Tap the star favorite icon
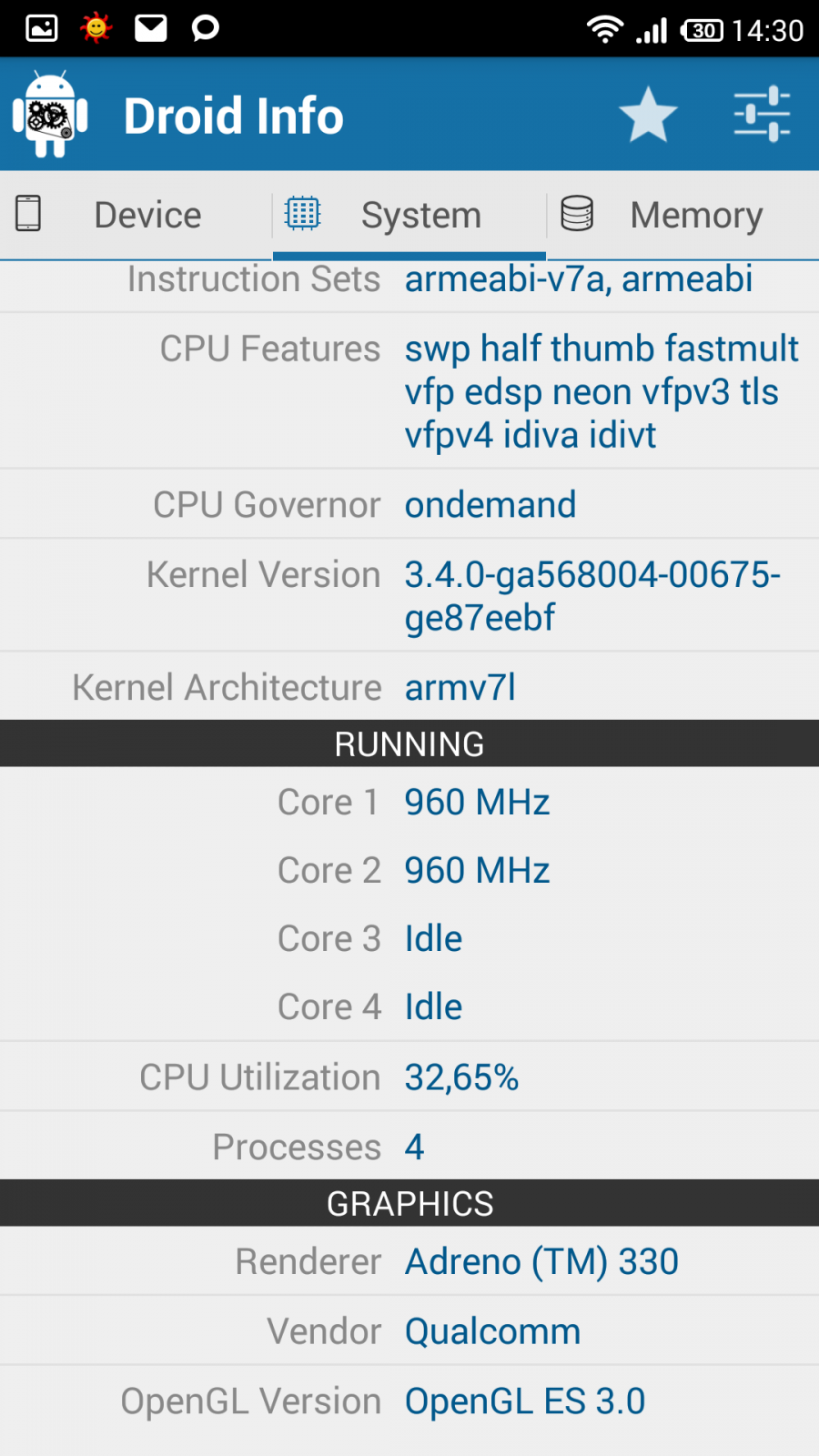The height and width of the screenshot is (1456, 819). click(648, 115)
